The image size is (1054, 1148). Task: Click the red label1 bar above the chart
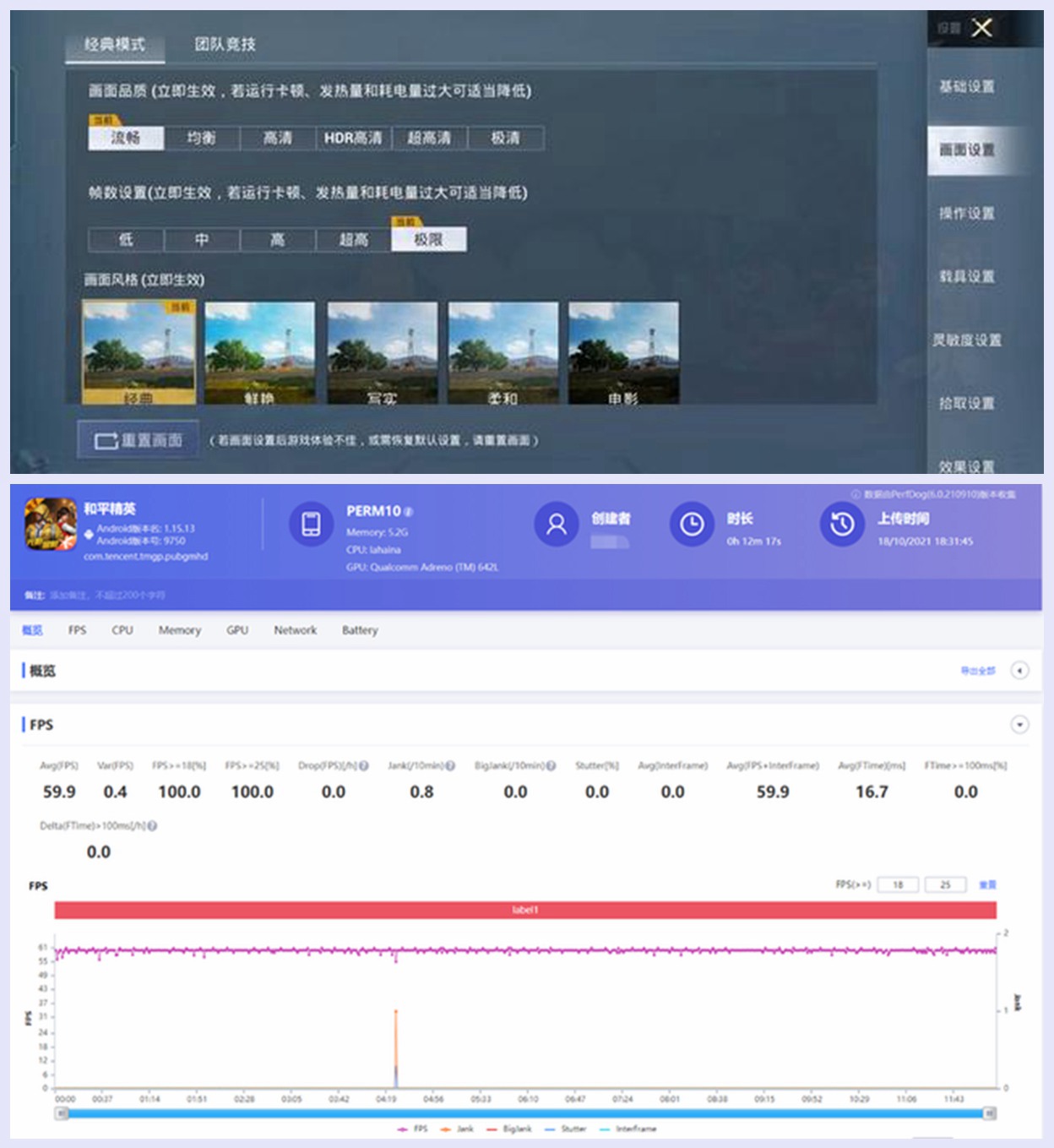coord(525,910)
